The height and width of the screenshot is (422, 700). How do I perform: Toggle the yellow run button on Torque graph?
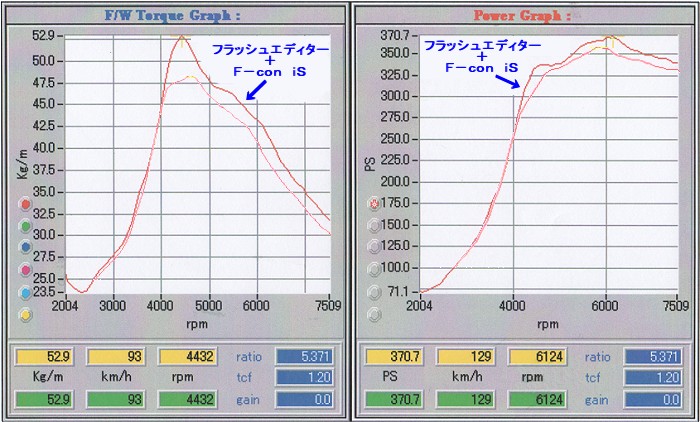click(x=26, y=315)
